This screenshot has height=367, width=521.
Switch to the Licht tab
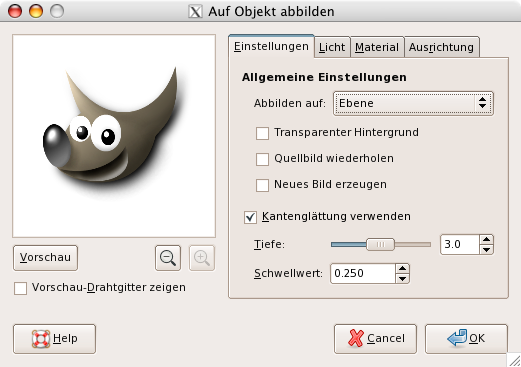[332, 47]
